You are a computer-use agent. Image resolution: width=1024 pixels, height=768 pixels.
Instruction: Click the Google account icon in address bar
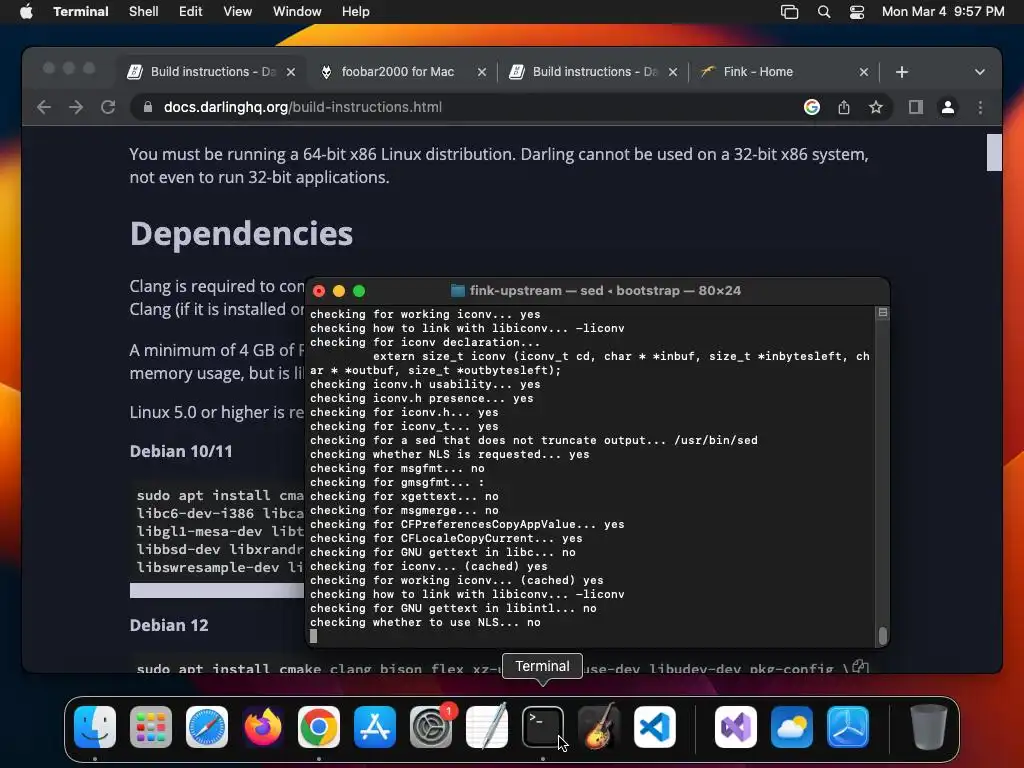tap(812, 107)
